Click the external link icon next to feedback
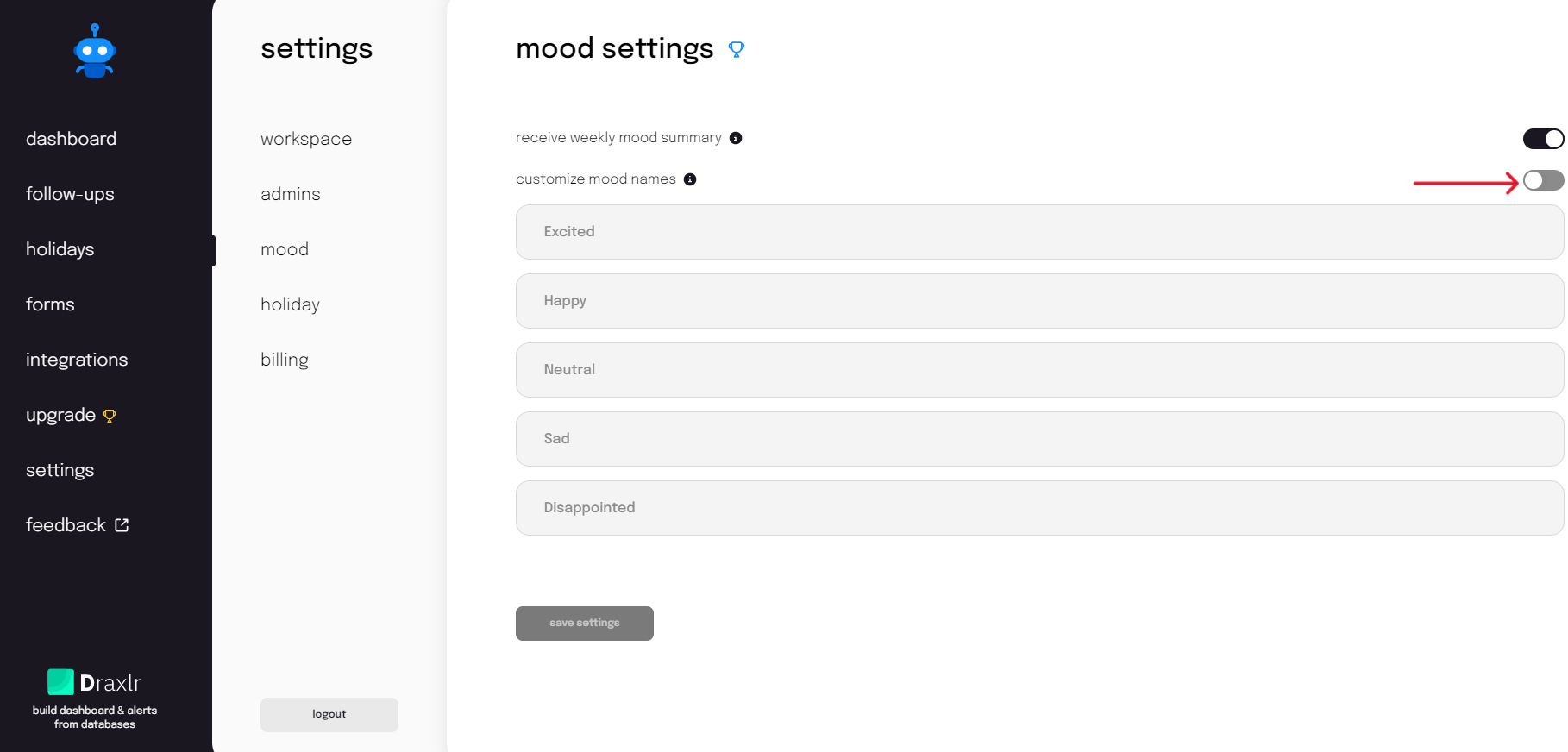Screen dimensions: 1568x752 coord(121,524)
